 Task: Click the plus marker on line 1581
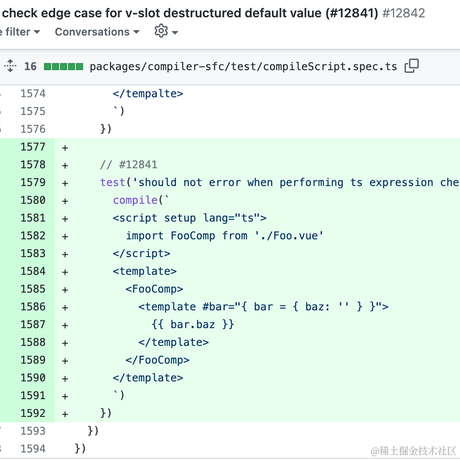tap(65, 218)
